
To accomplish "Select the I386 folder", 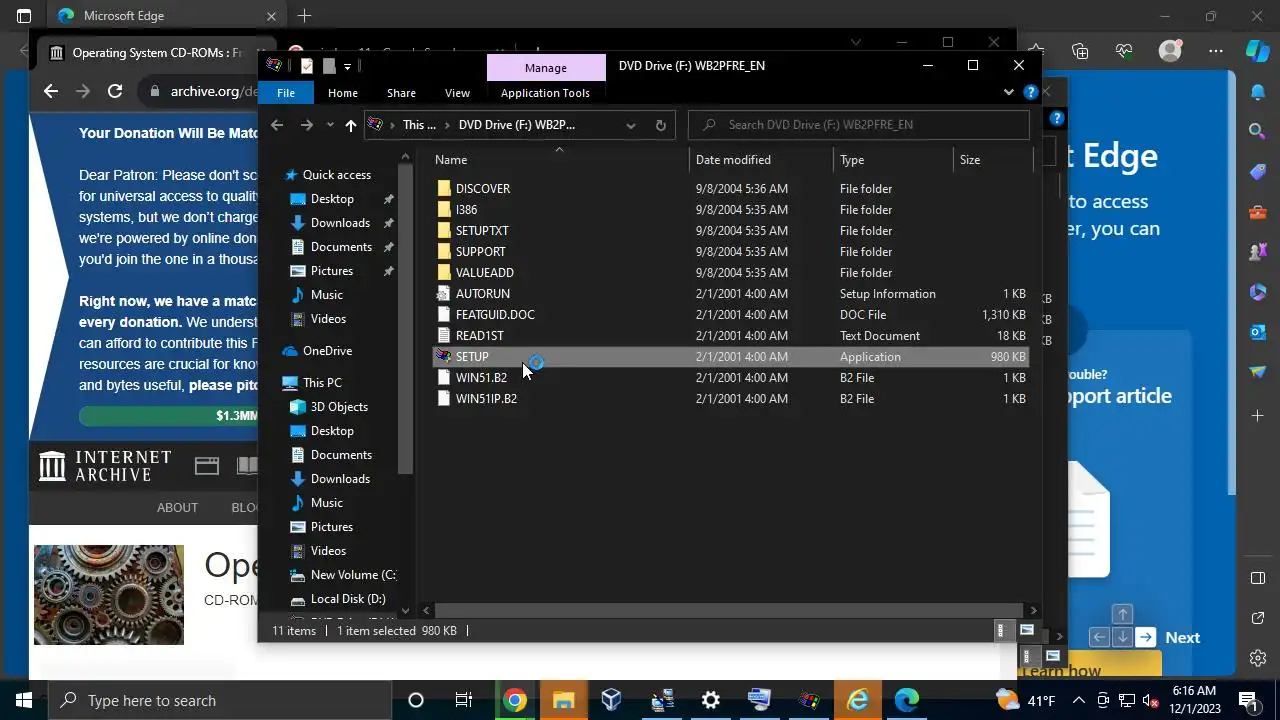I will [466, 210].
